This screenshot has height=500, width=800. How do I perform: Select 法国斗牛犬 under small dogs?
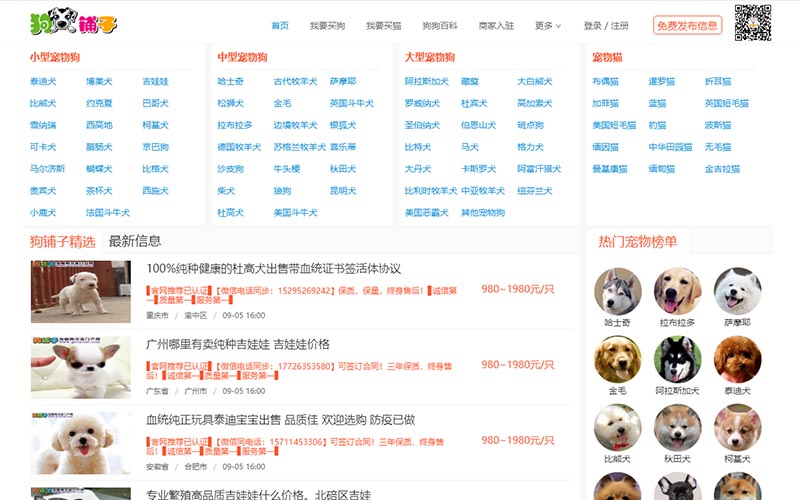108,212
